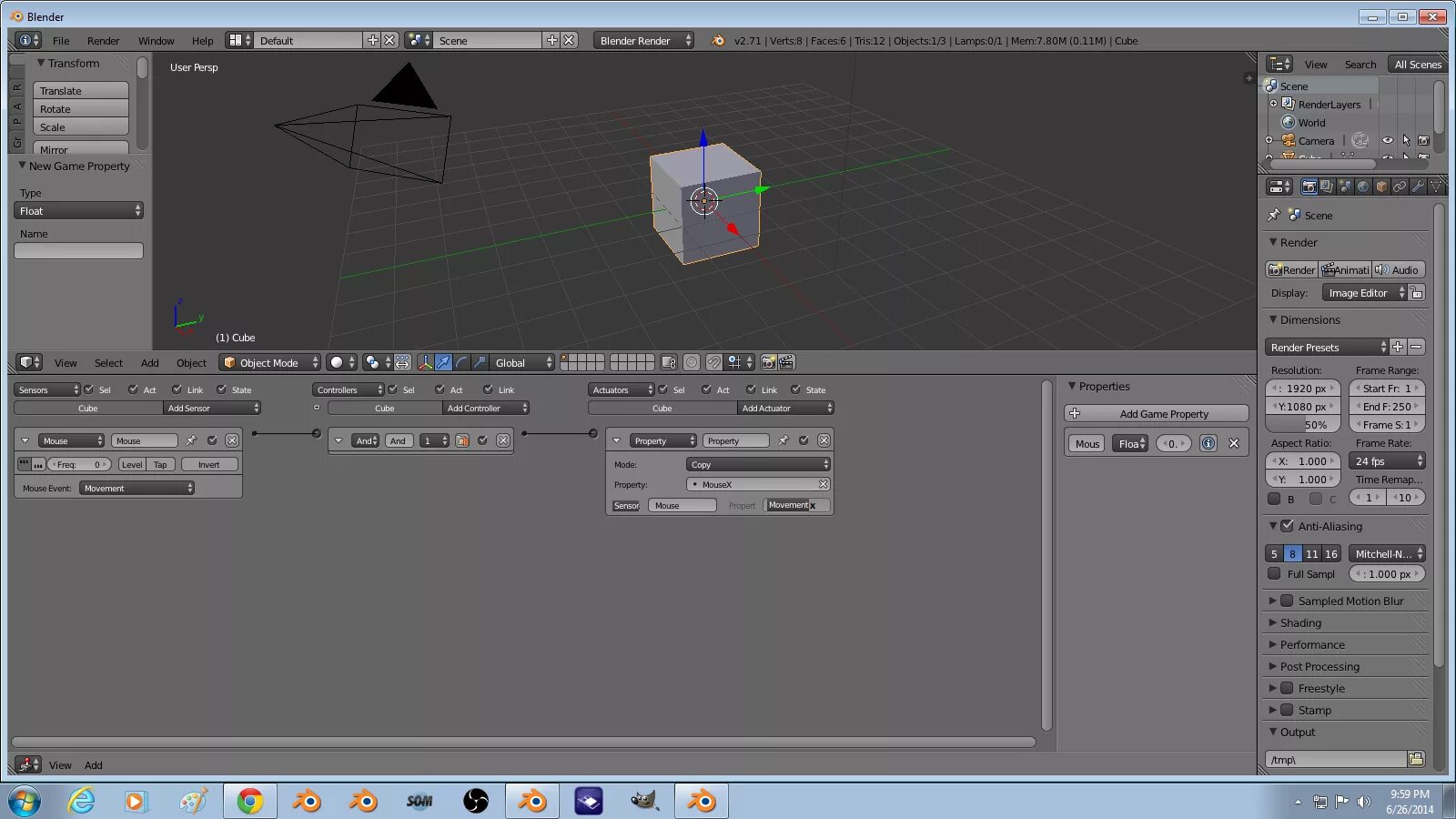The image size is (1456, 819).
Task: Remove the And controller
Action: click(x=503, y=440)
